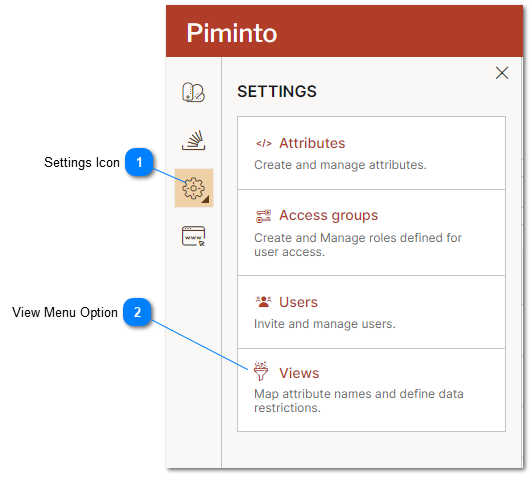Open the Attributes settings link
The height and width of the screenshot is (477, 532).
312,143
